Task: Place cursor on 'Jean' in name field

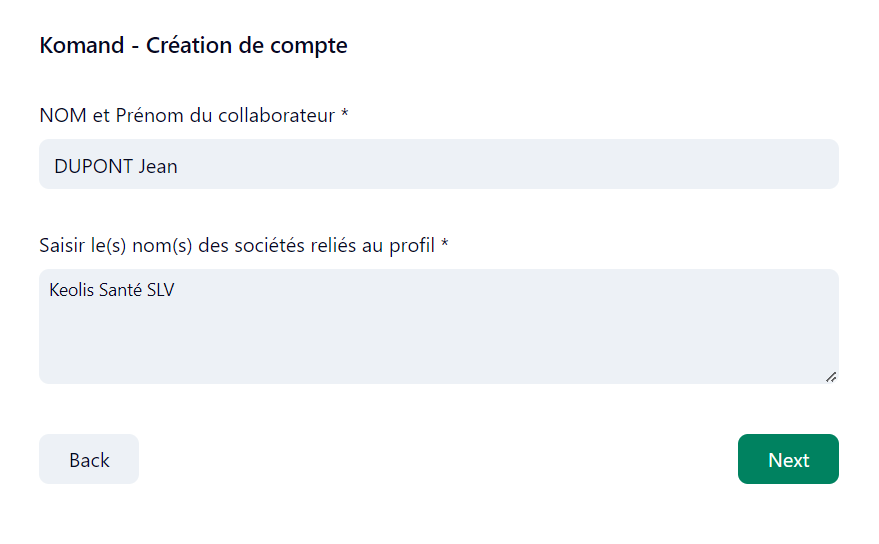Action: (x=158, y=166)
